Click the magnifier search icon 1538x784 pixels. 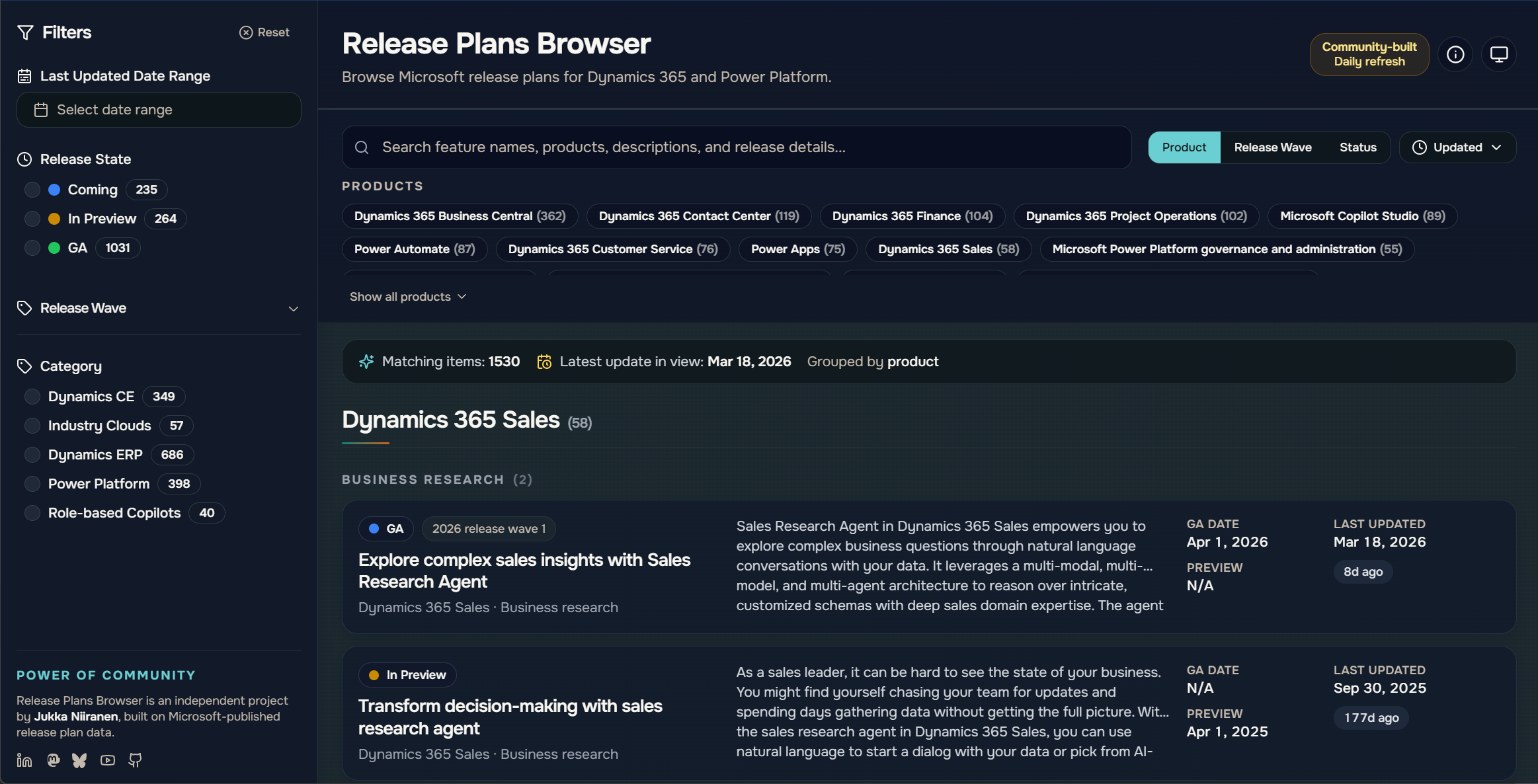tap(362, 147)
